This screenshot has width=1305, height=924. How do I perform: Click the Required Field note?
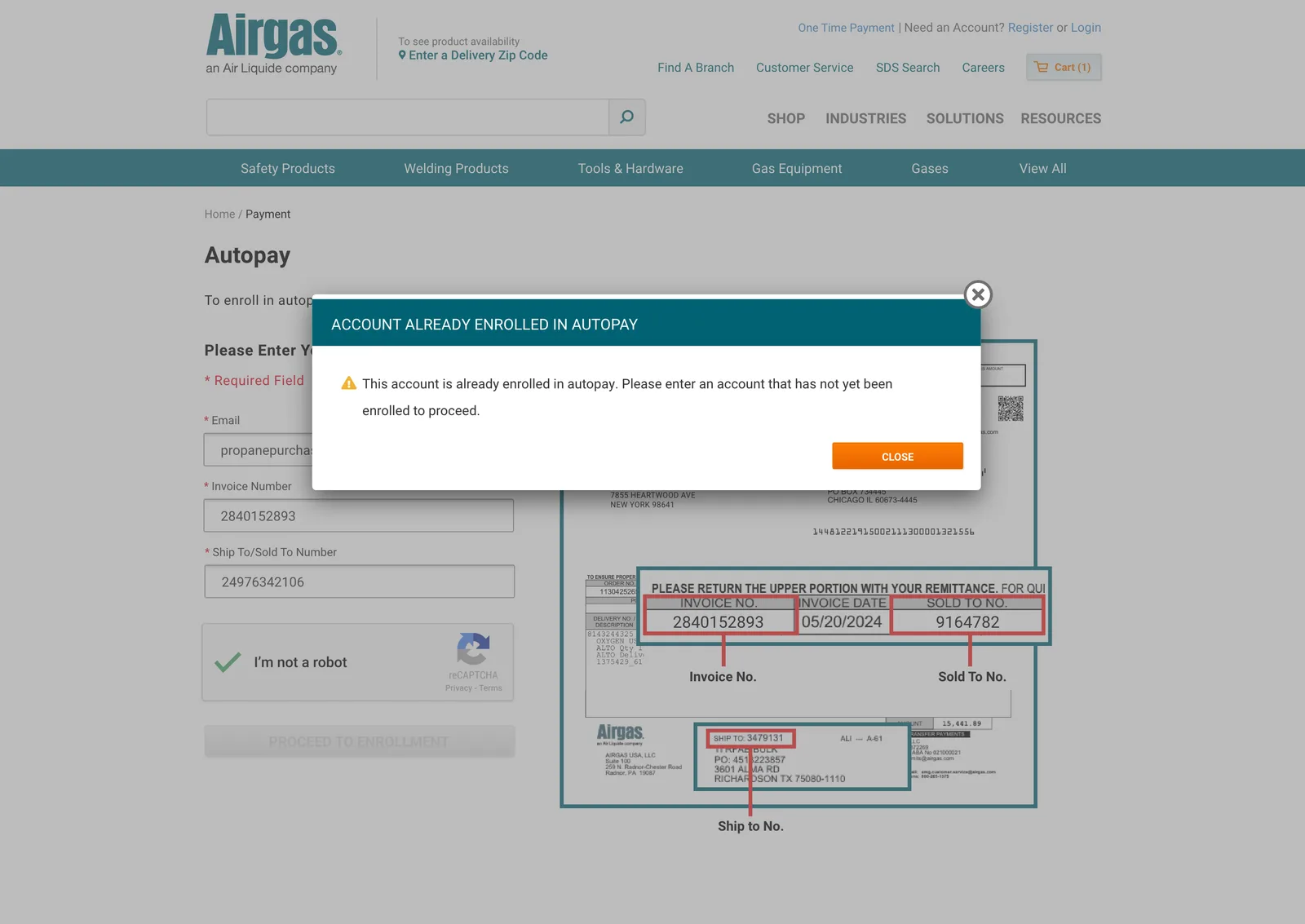(x=254, y=381)
